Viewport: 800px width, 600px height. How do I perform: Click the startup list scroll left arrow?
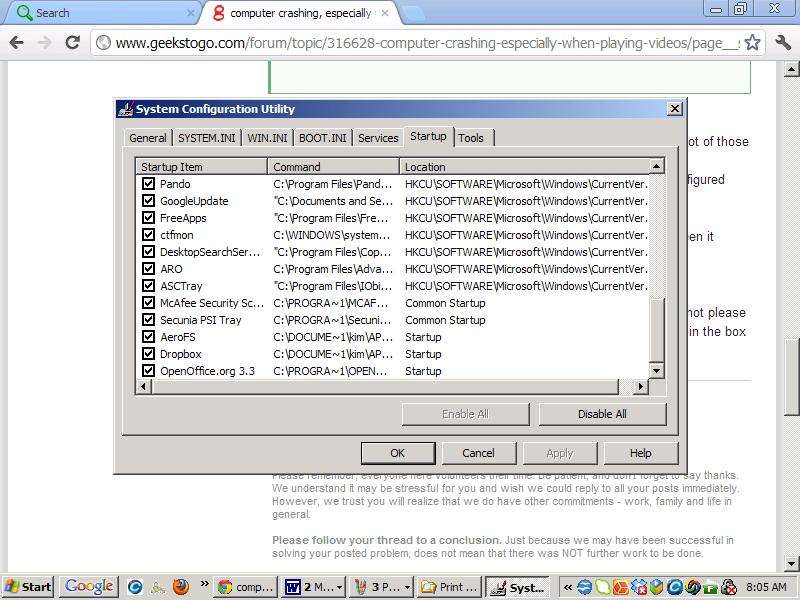click(144, 387)
